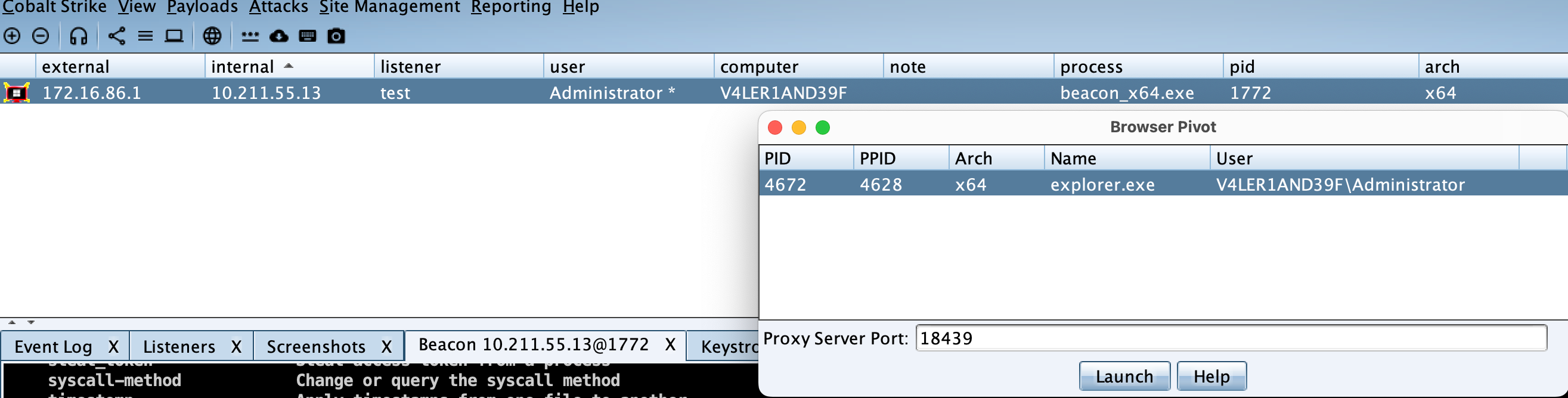This screenshot has height=398, width=1568.
Task: Switch to the Screenshots tab
Action: [x=316, y=346]
